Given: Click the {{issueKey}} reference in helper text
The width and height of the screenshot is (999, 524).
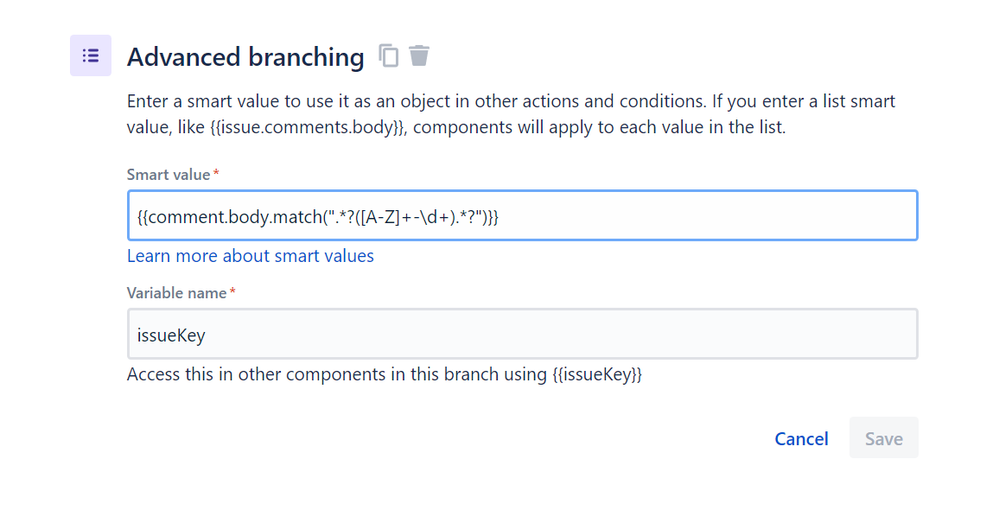Looking at the screenshot, I should (597, 374).
